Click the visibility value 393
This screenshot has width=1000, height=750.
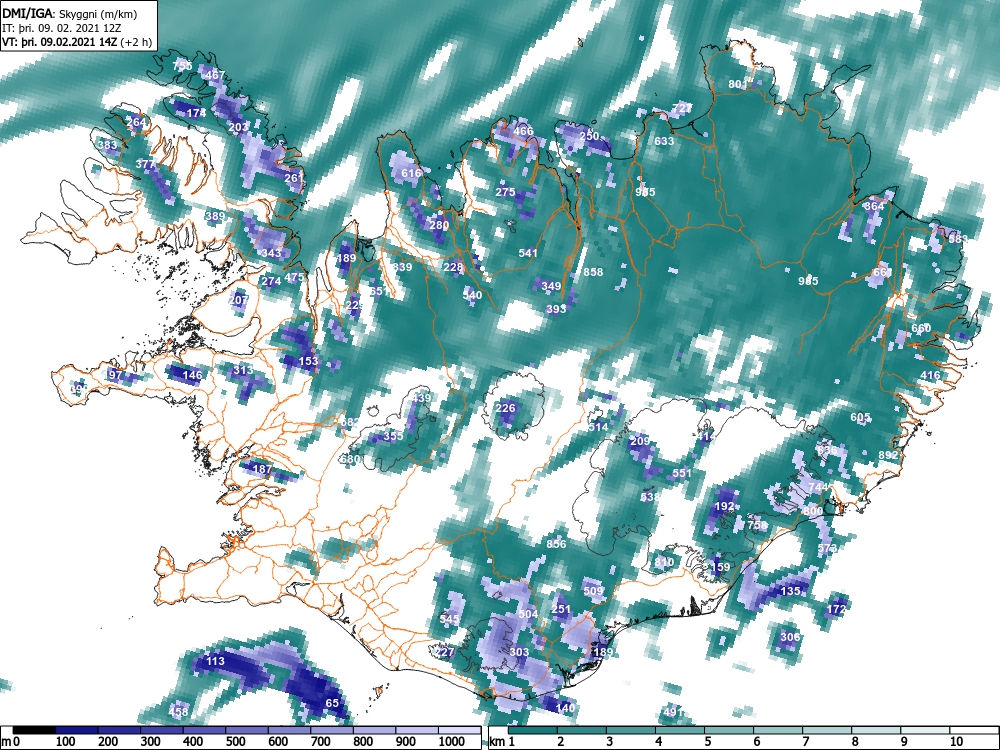coord(556,309)
